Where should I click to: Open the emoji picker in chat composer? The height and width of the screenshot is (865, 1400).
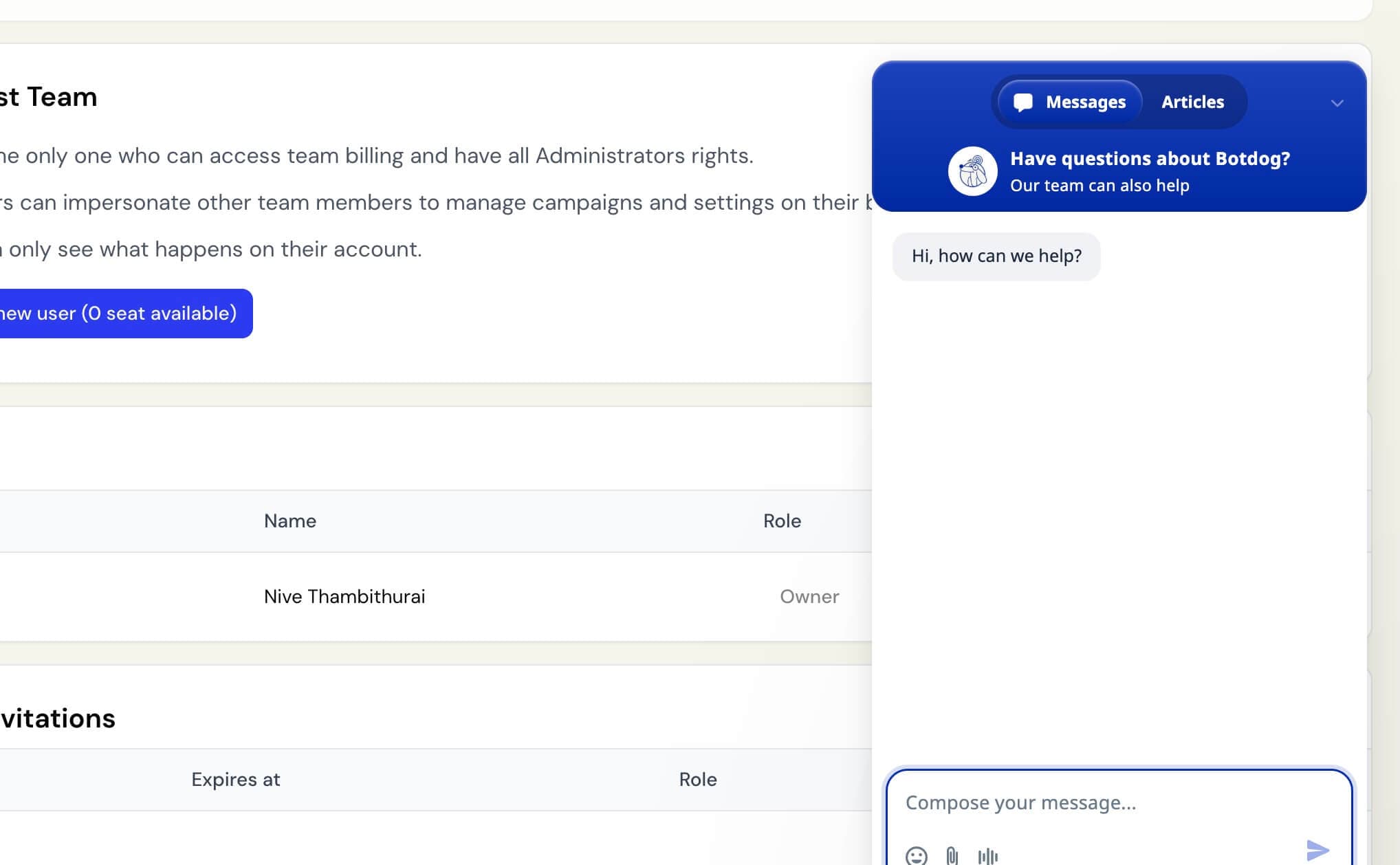pyautogui.click(x=916, y=856)
